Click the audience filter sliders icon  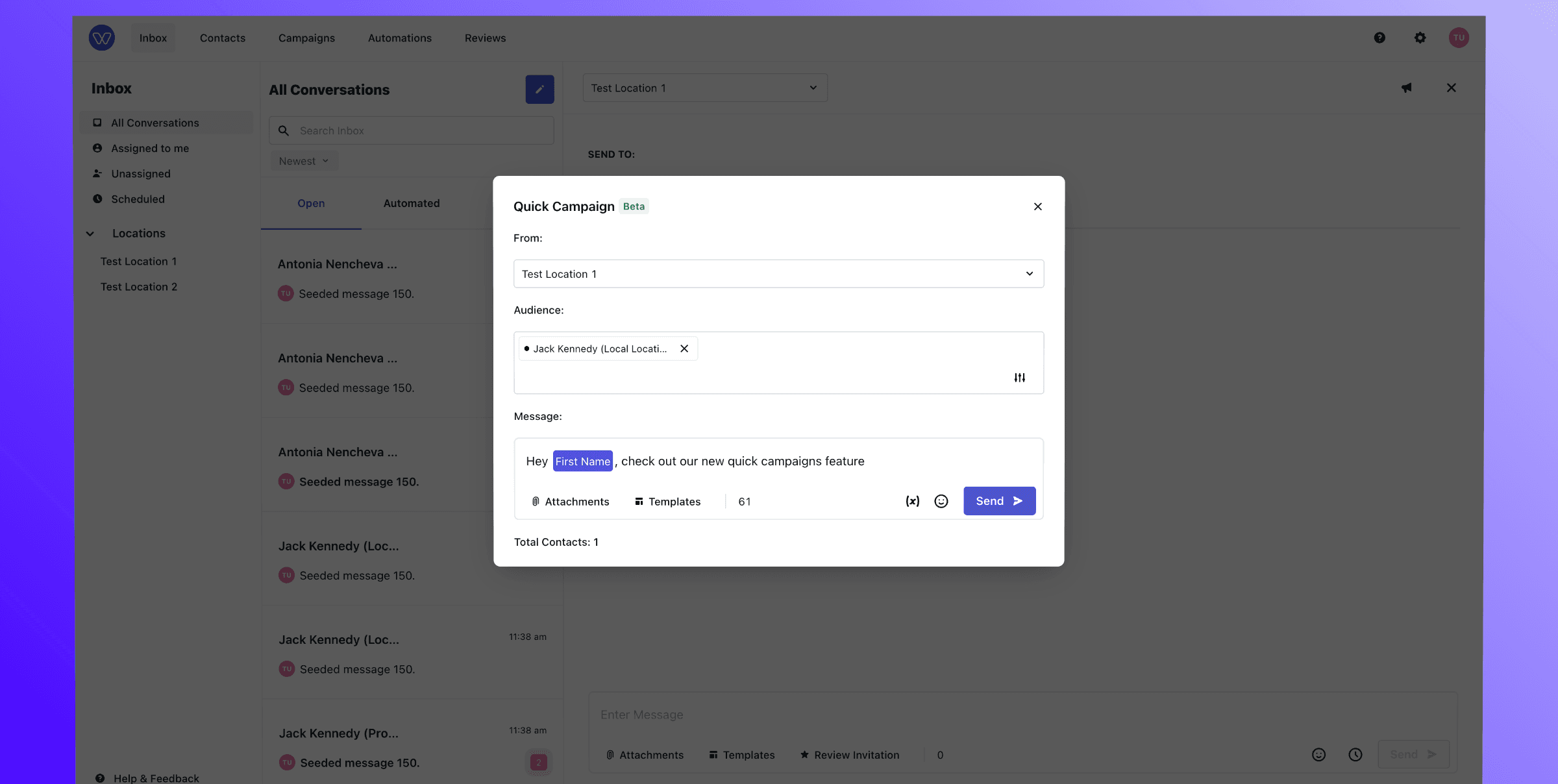(x=1019, y=378)
